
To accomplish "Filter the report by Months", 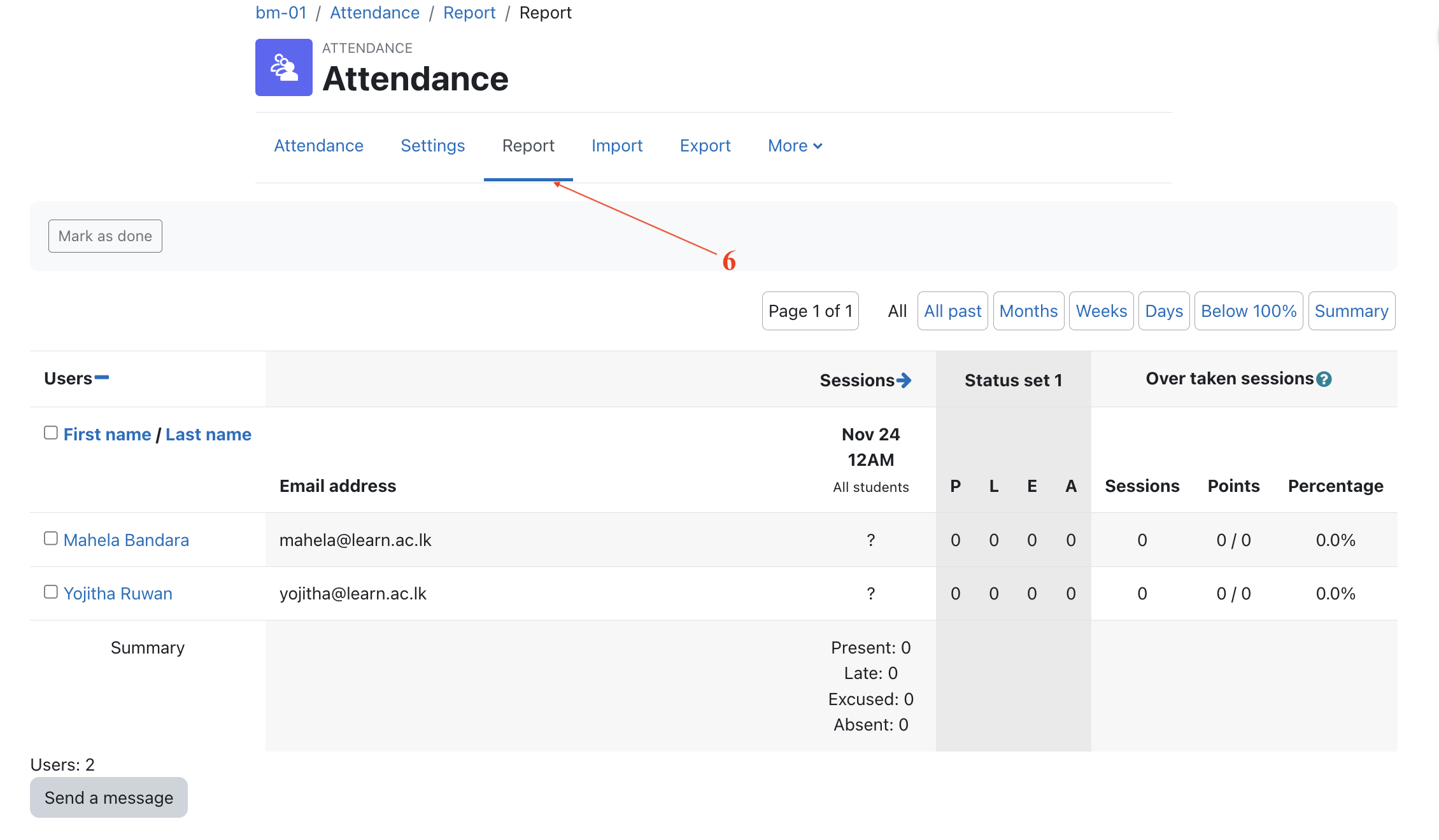I will [1028, 311].
